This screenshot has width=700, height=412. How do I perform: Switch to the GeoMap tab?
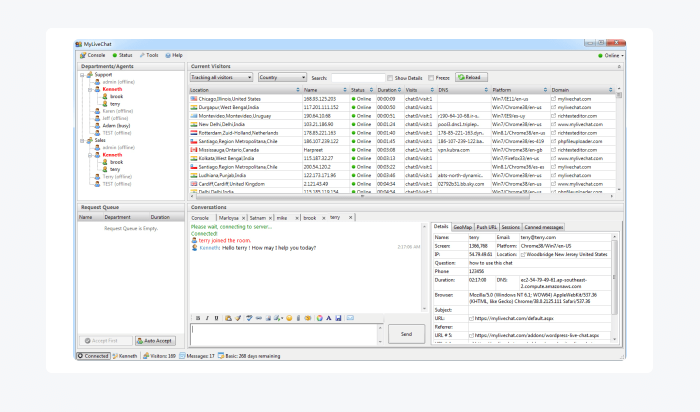tap(462, 227)
